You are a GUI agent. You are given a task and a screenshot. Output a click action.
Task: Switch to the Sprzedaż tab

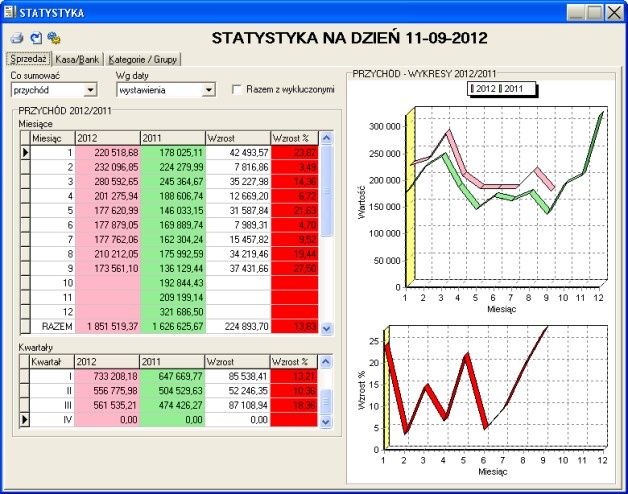coord(28,59)
